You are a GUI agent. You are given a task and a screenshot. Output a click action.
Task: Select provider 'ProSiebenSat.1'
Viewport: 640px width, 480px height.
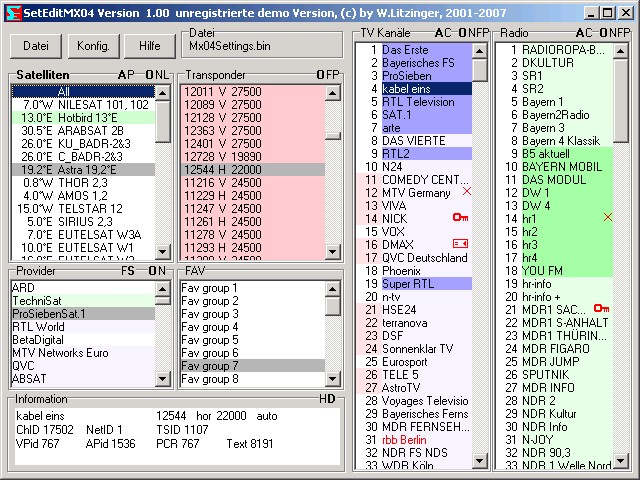83,314
